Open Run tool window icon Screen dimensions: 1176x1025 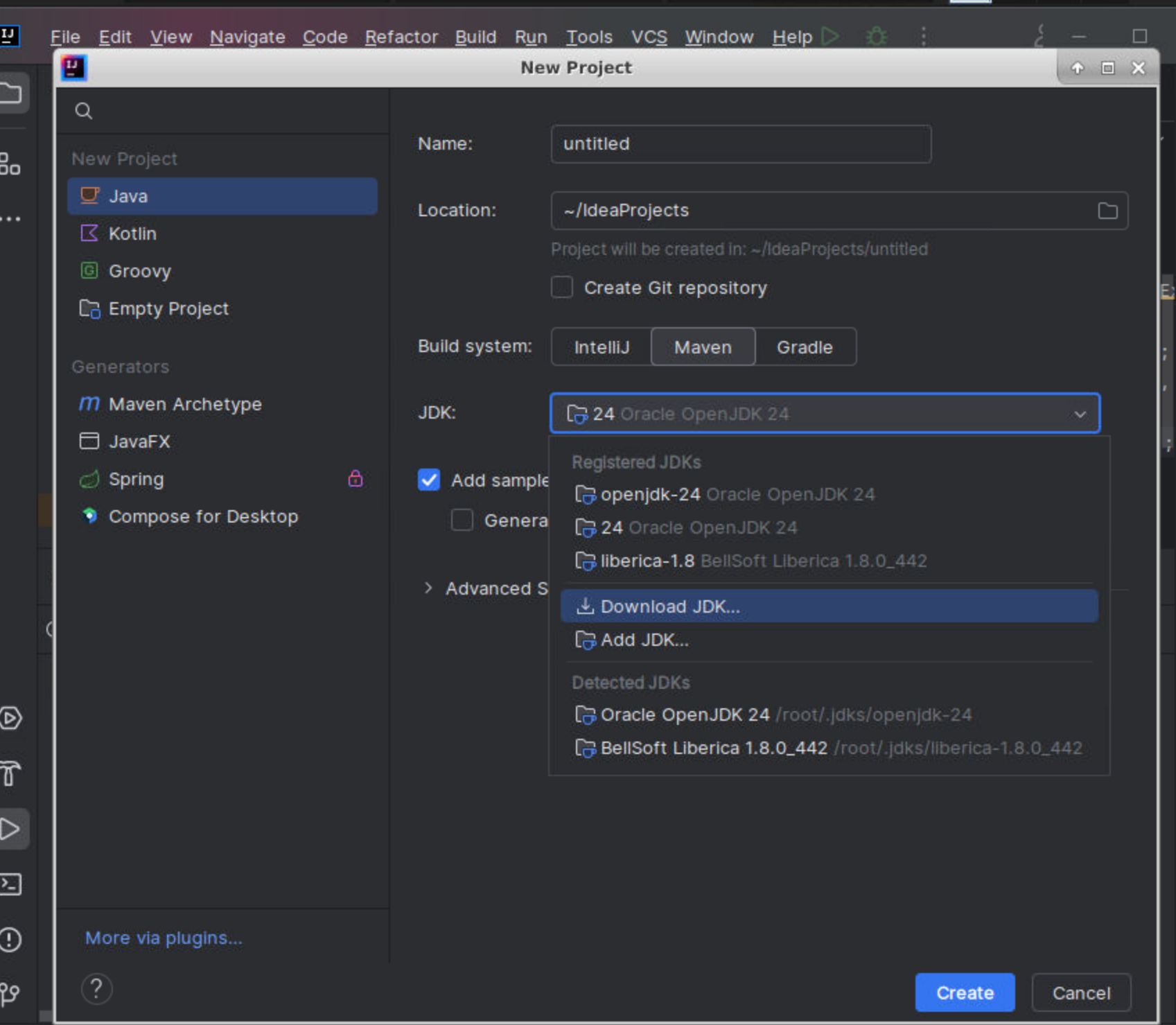pos(10,829)
